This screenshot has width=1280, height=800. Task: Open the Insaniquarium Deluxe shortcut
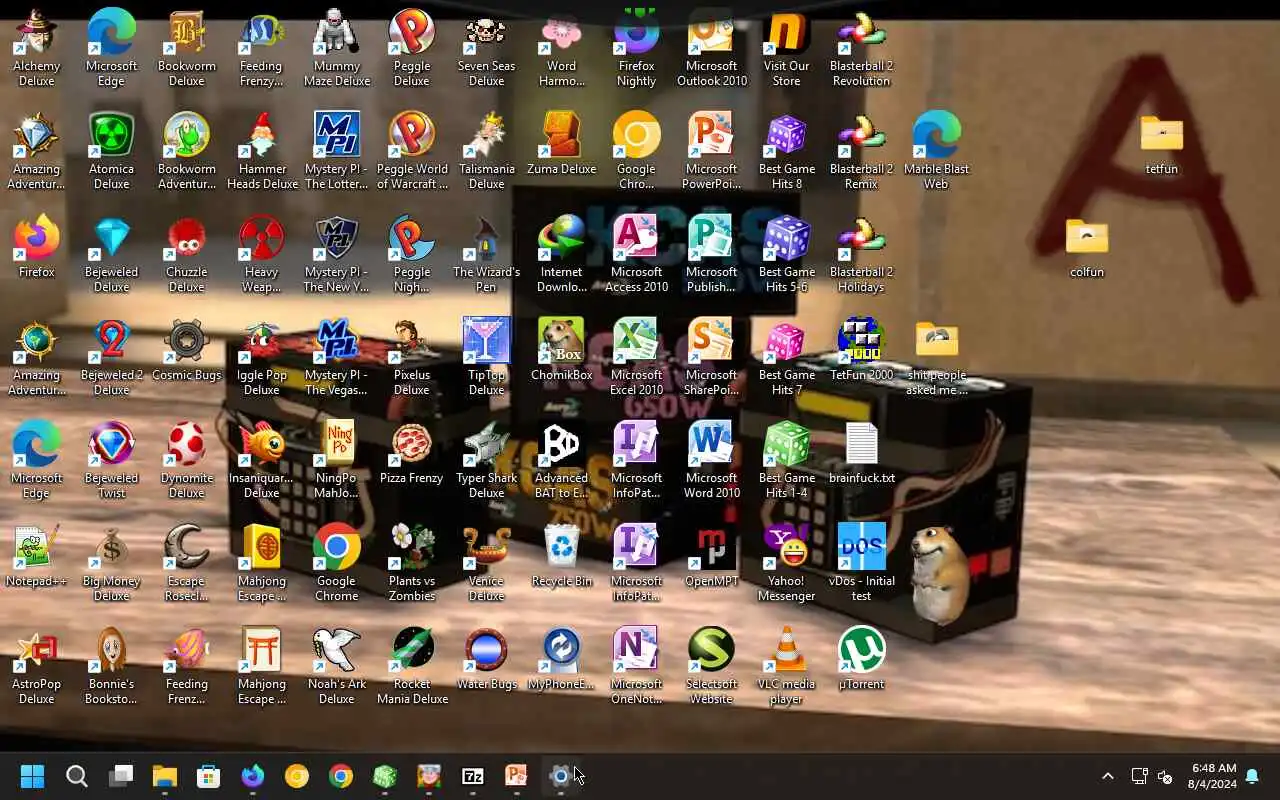[262, 460]
